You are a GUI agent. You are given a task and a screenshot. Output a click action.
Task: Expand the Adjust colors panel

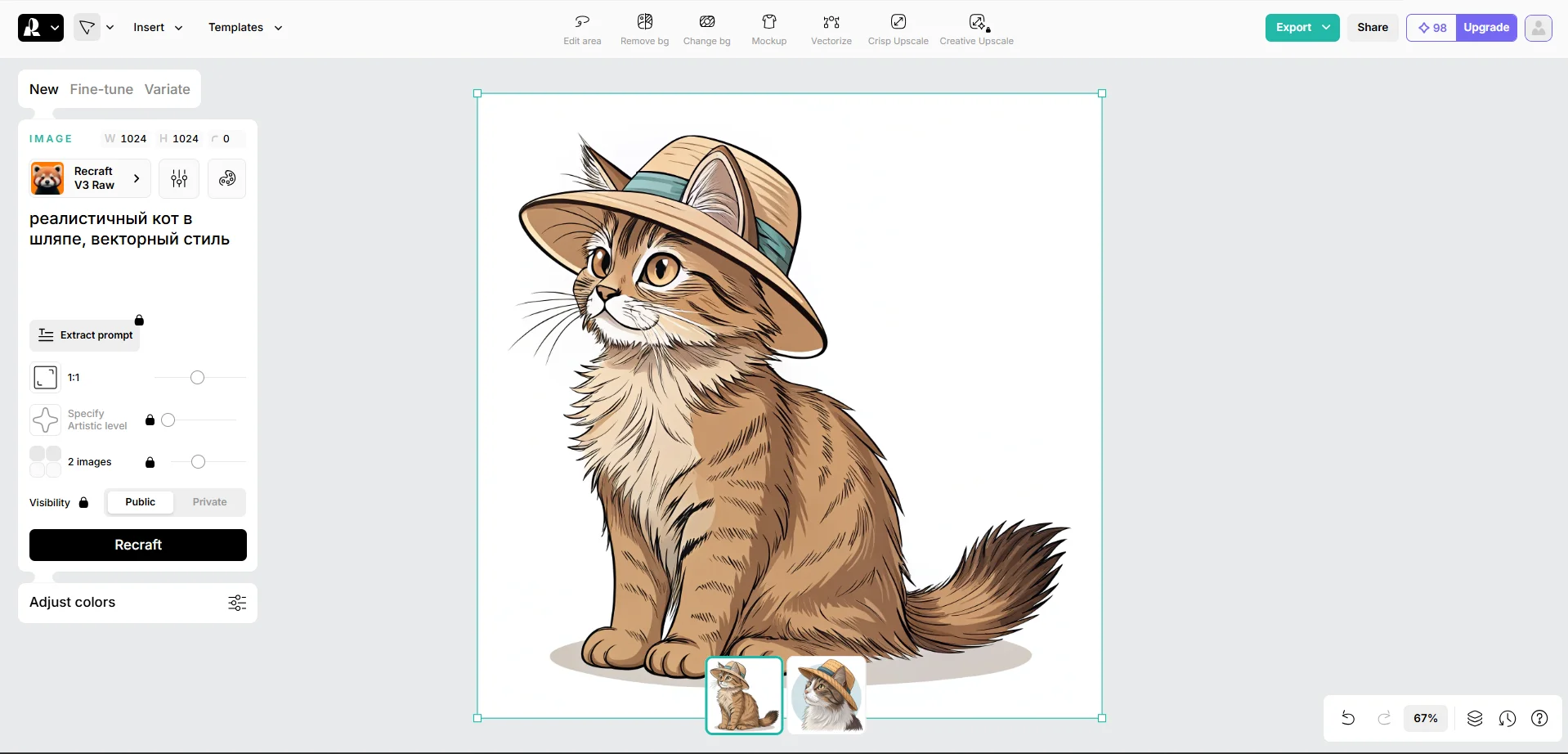137,603
